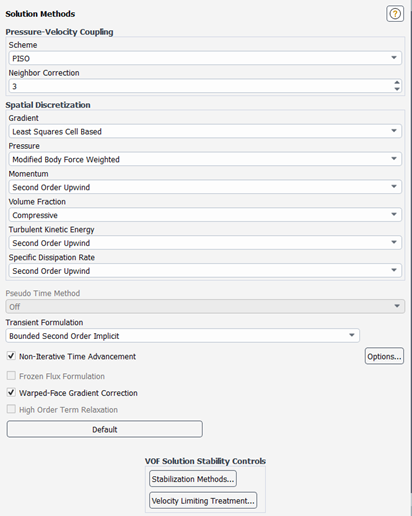Expand the Turbulent Kinetic Energy dropdown
The image size is (412, 516).
pyautogui.click(x=205, y=243)
